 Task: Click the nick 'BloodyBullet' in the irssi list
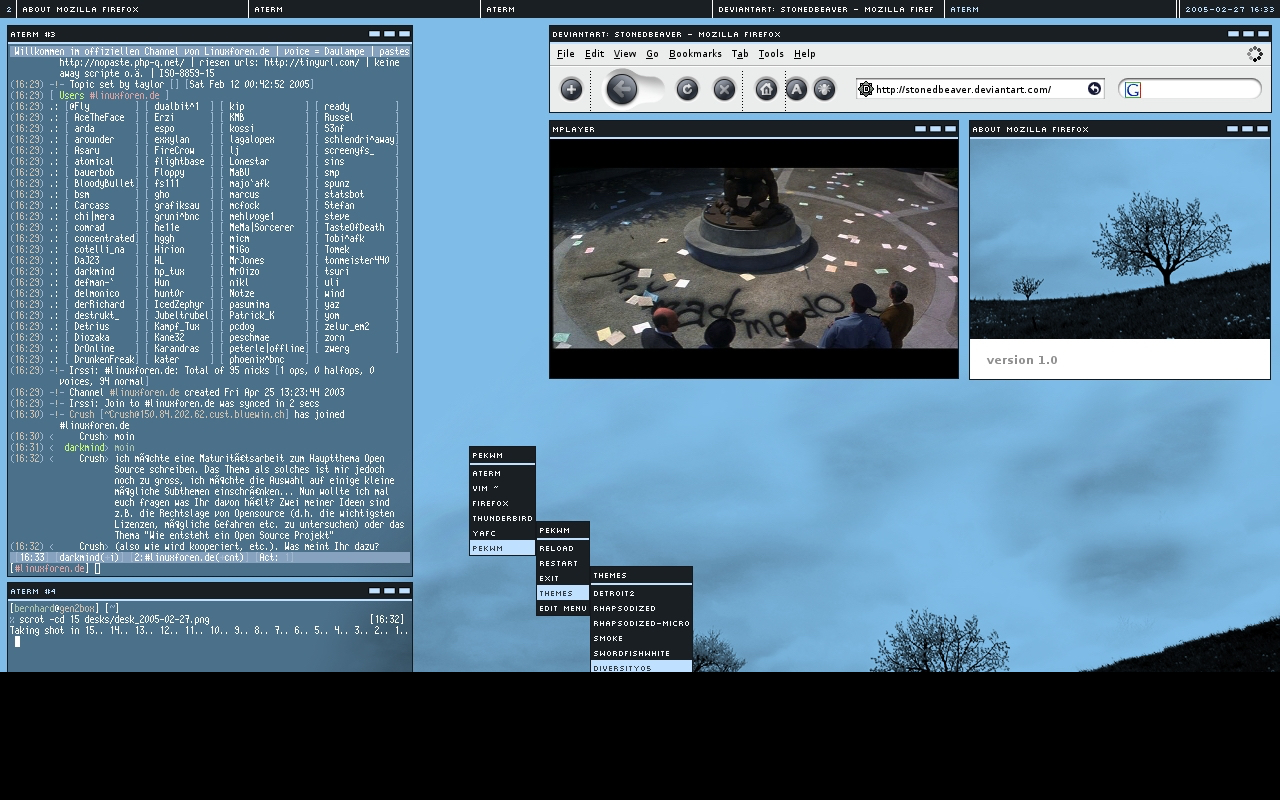104,183
